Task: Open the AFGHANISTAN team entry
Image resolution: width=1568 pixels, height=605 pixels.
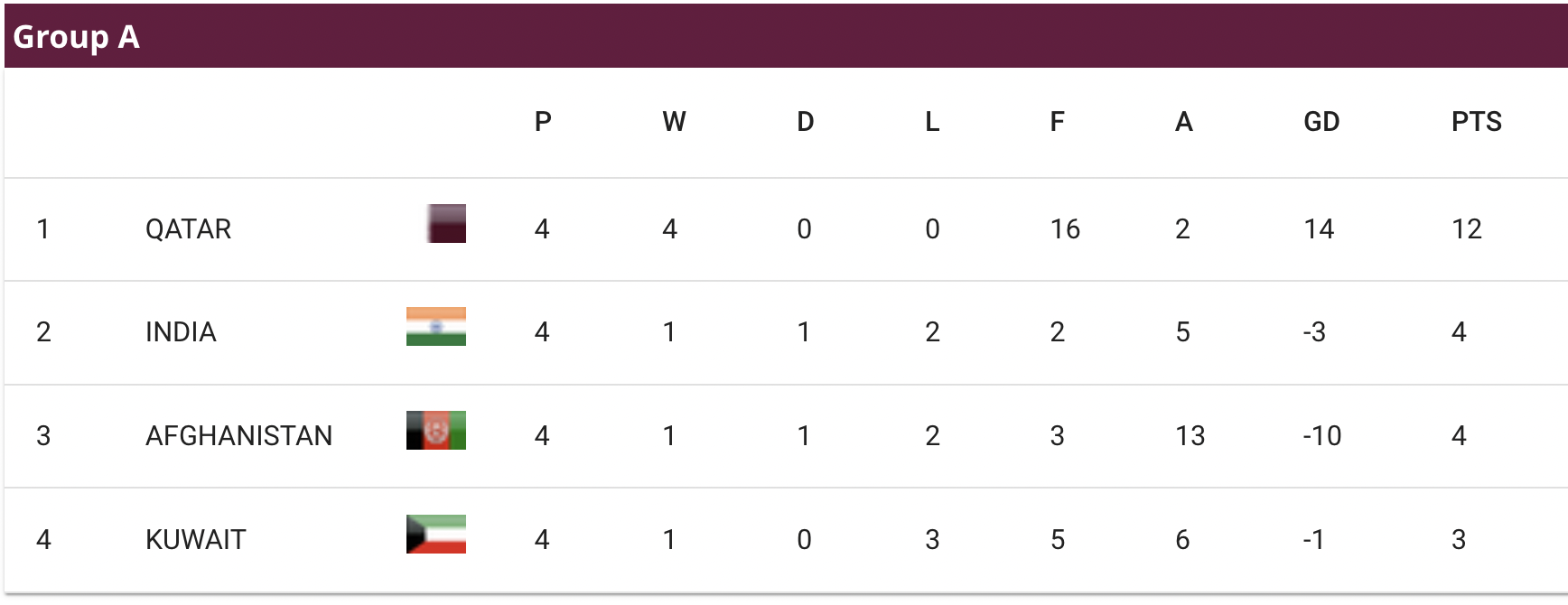Action: pos(239,436)
